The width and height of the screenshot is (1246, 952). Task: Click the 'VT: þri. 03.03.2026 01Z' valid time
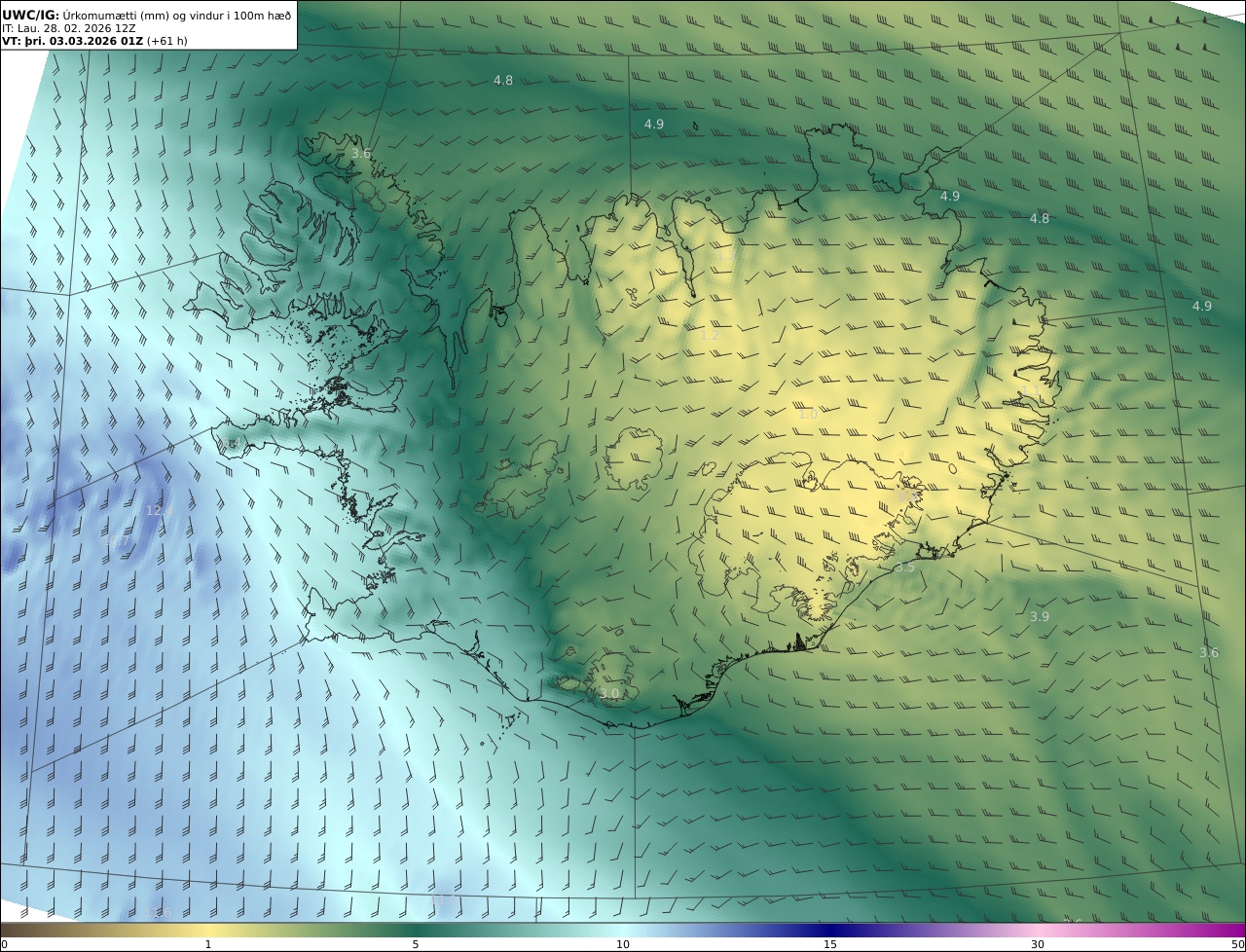[x=73, y=41]
